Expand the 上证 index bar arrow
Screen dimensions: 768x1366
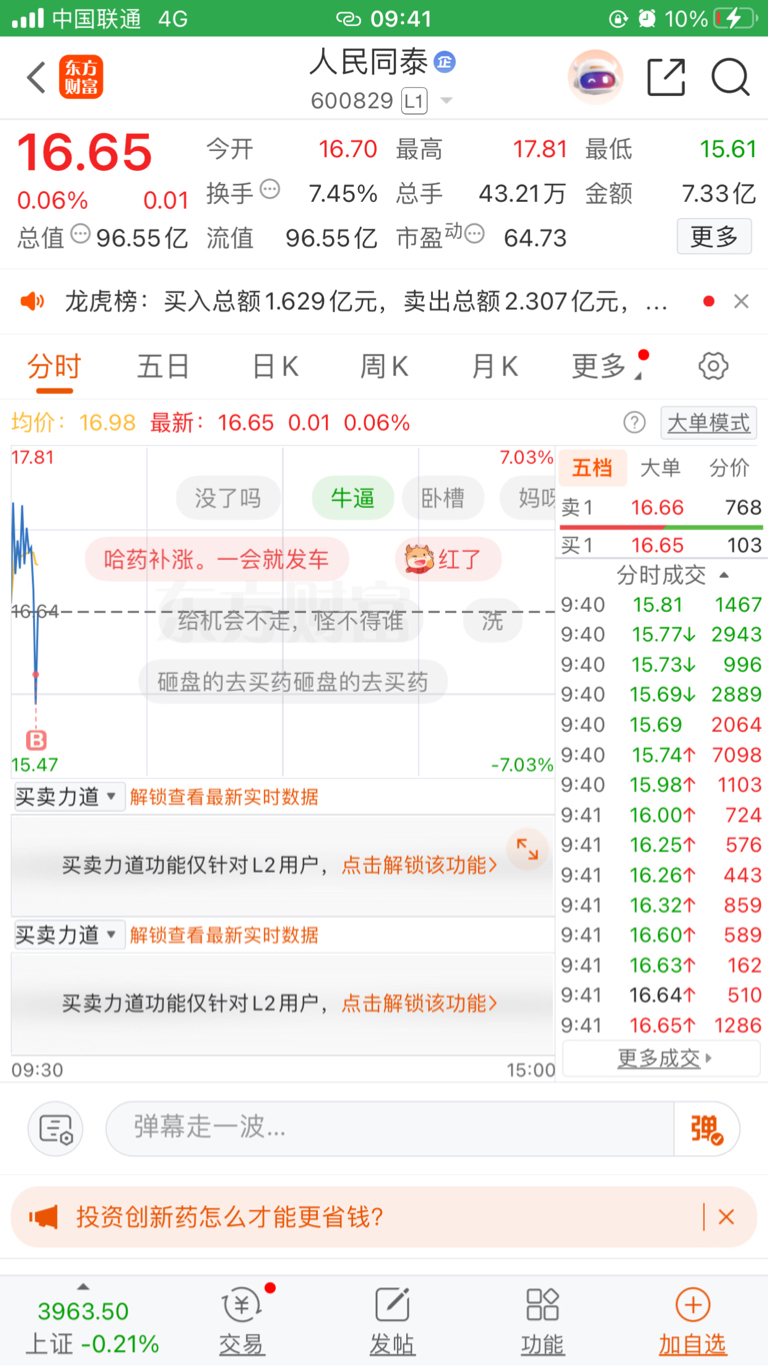[x=84, y=1287]
